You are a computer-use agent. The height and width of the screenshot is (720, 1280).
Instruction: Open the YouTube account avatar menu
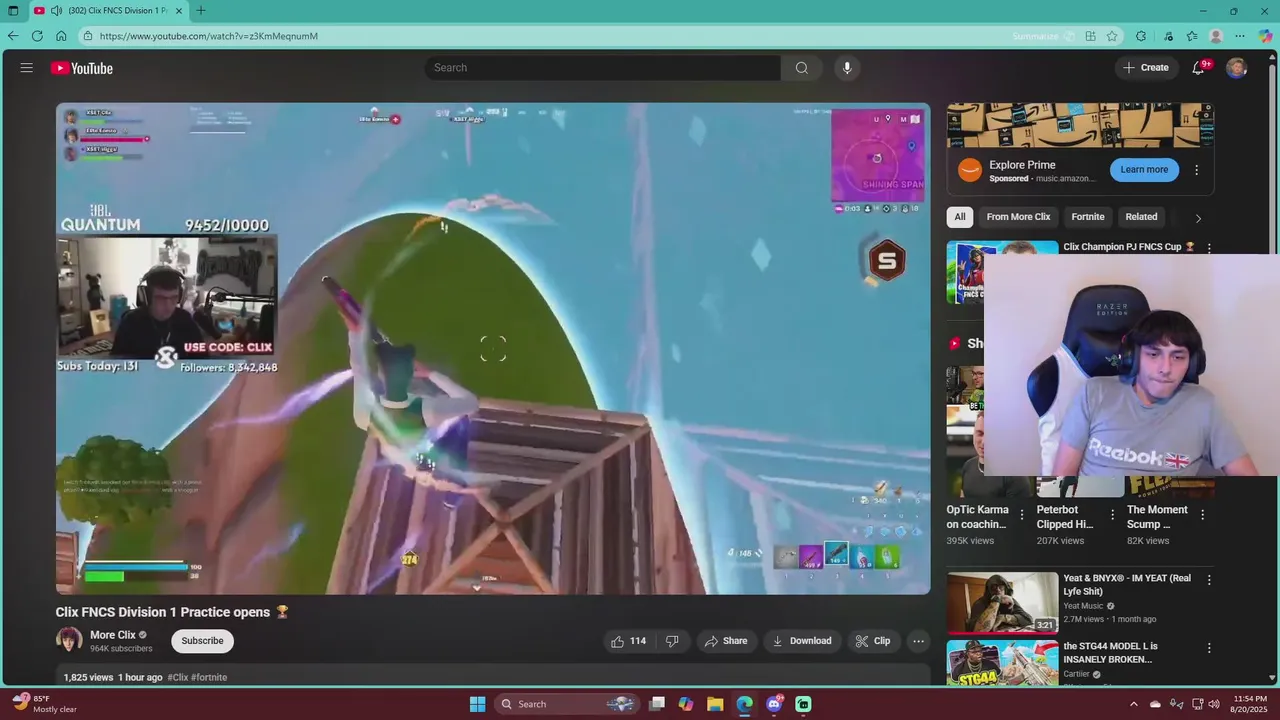(x=1237, y=68)
